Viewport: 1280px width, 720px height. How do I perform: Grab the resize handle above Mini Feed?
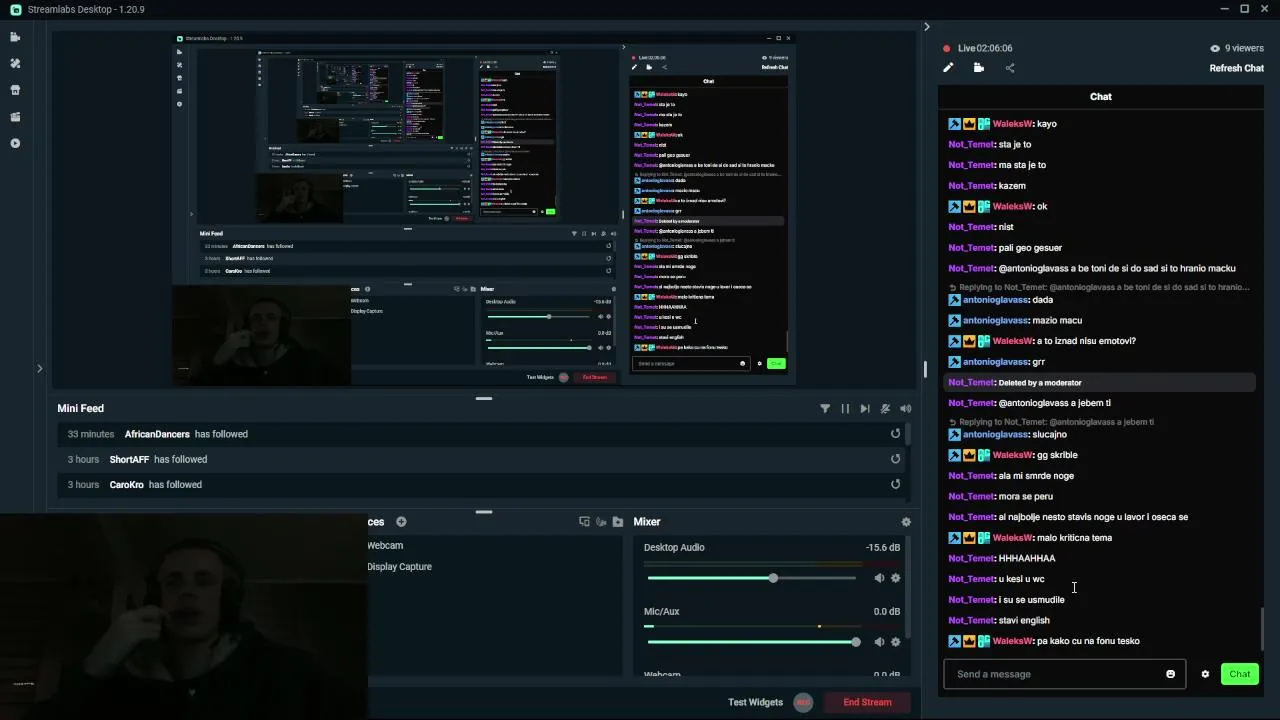pos(484,398)
